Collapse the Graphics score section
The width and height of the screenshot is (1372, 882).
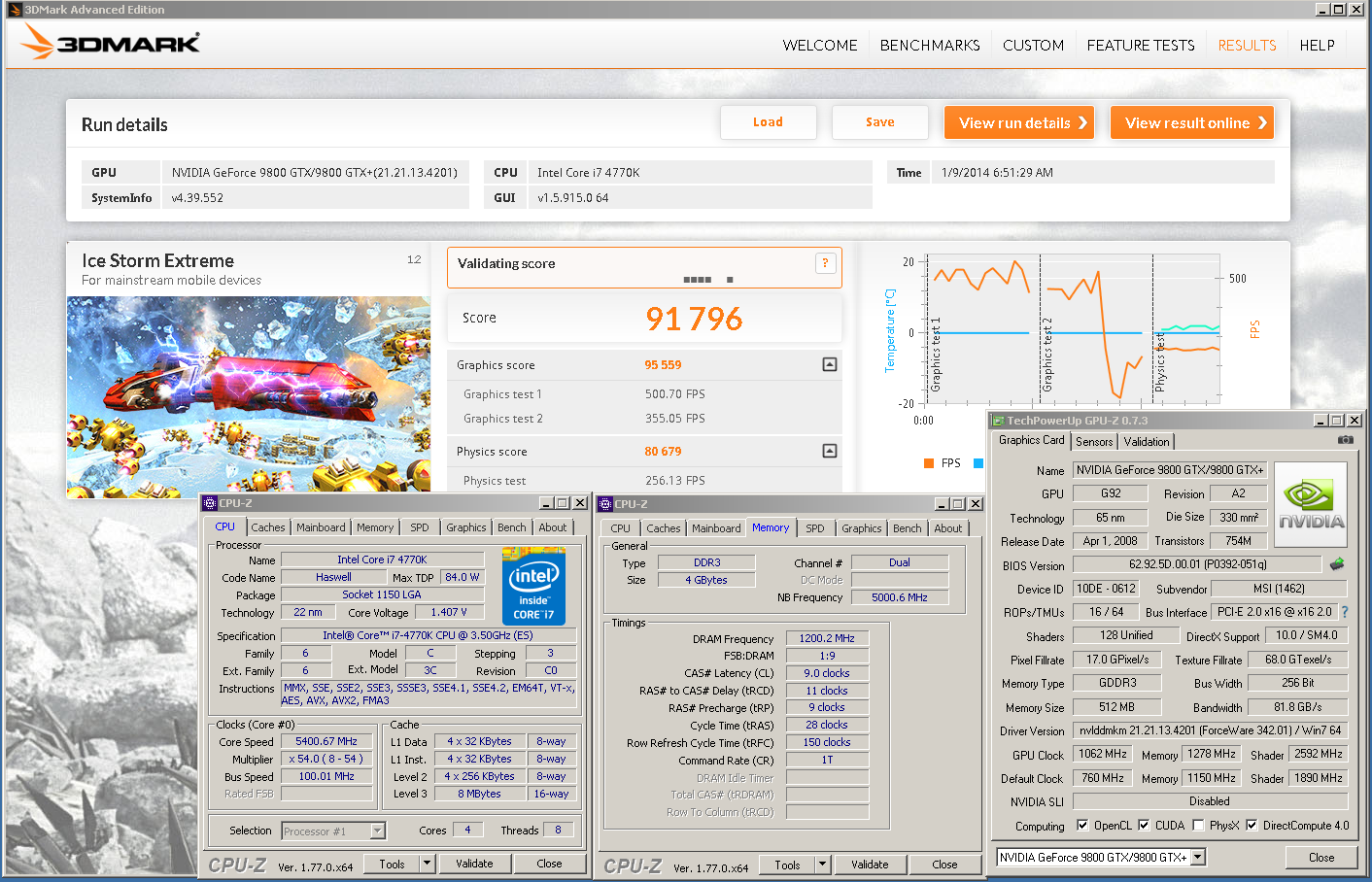(830, 364)
